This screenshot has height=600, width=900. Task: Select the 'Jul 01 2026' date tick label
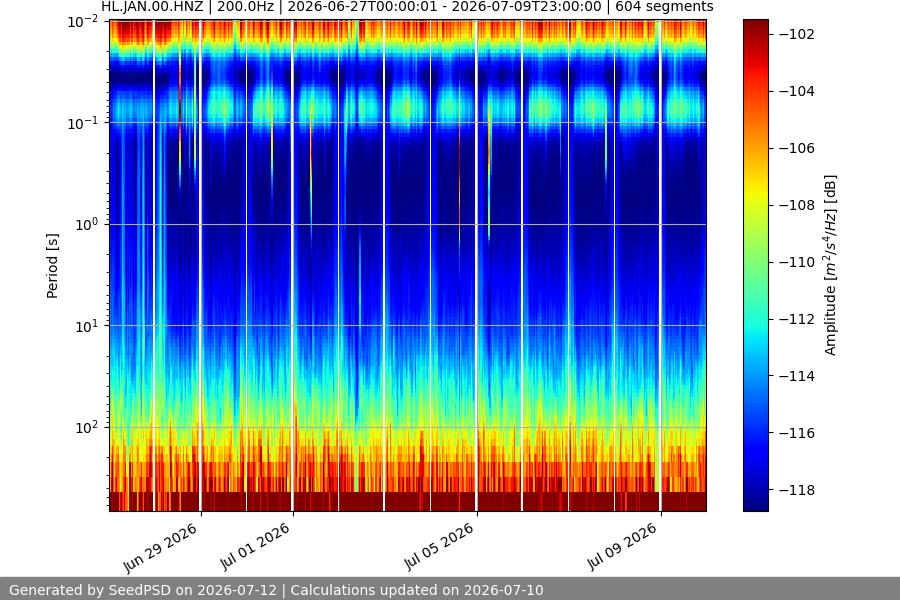tap(255, 547)
